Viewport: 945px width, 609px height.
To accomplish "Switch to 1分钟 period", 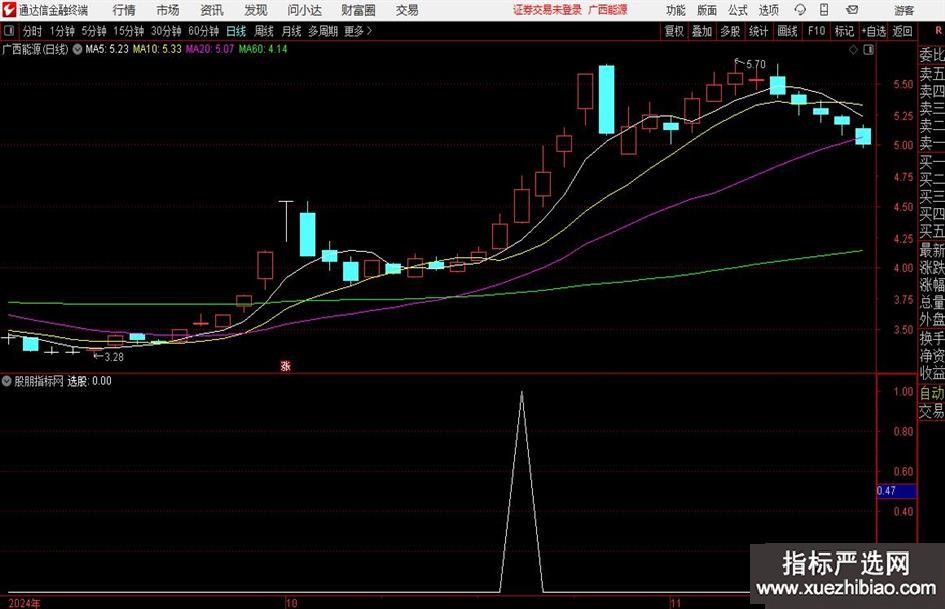I will coord(62,31).
